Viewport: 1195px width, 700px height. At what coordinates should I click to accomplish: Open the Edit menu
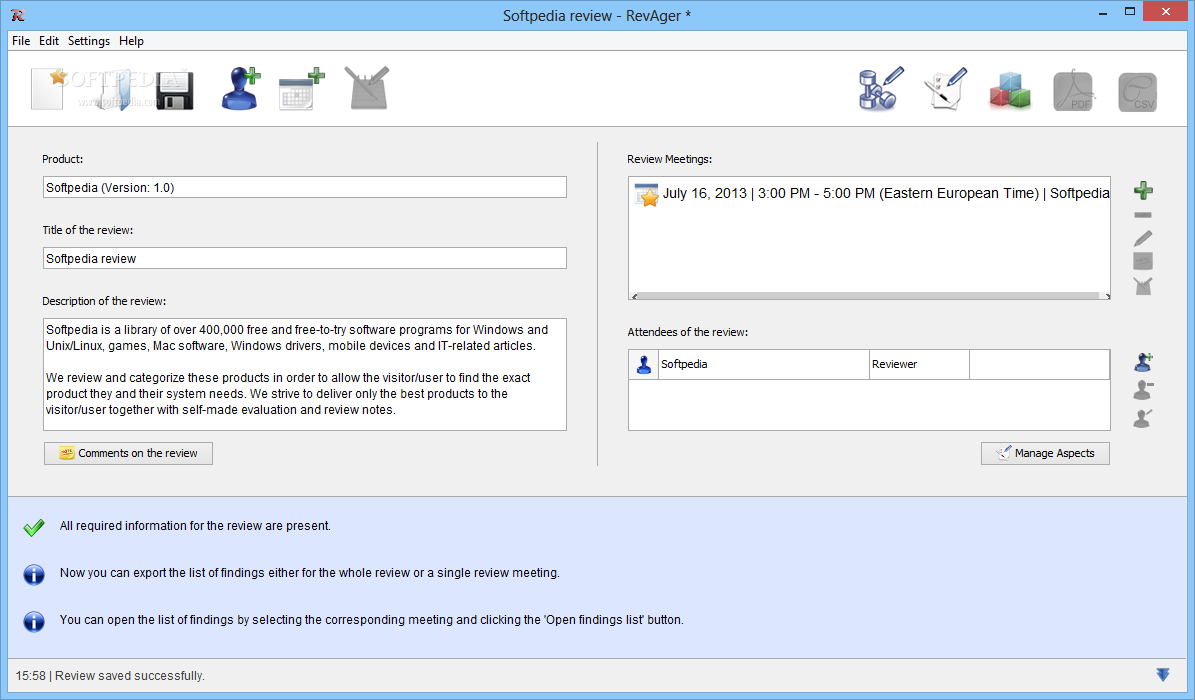click(49, 41)
